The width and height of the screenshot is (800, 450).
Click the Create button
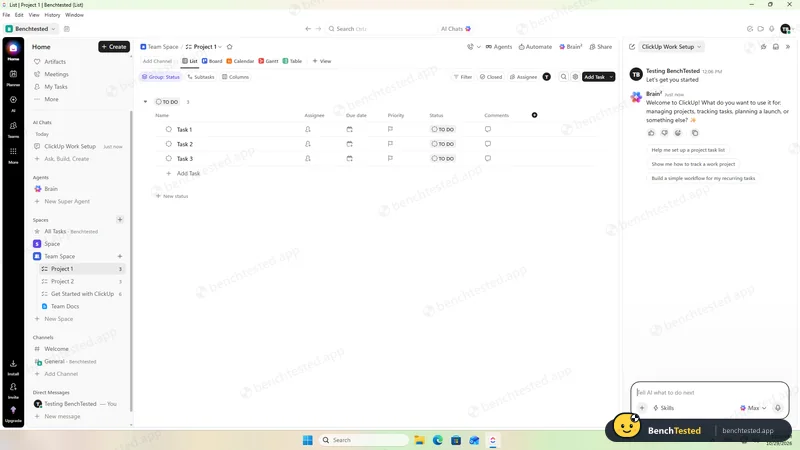(x=114, y=46)
